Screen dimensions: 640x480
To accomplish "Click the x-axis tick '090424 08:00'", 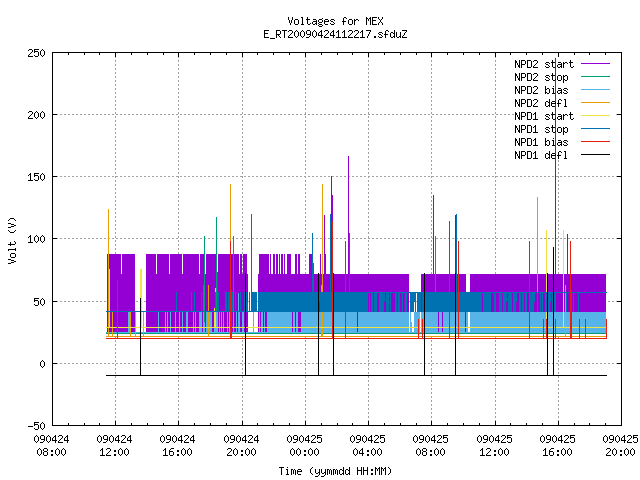I will click(51, 446).
